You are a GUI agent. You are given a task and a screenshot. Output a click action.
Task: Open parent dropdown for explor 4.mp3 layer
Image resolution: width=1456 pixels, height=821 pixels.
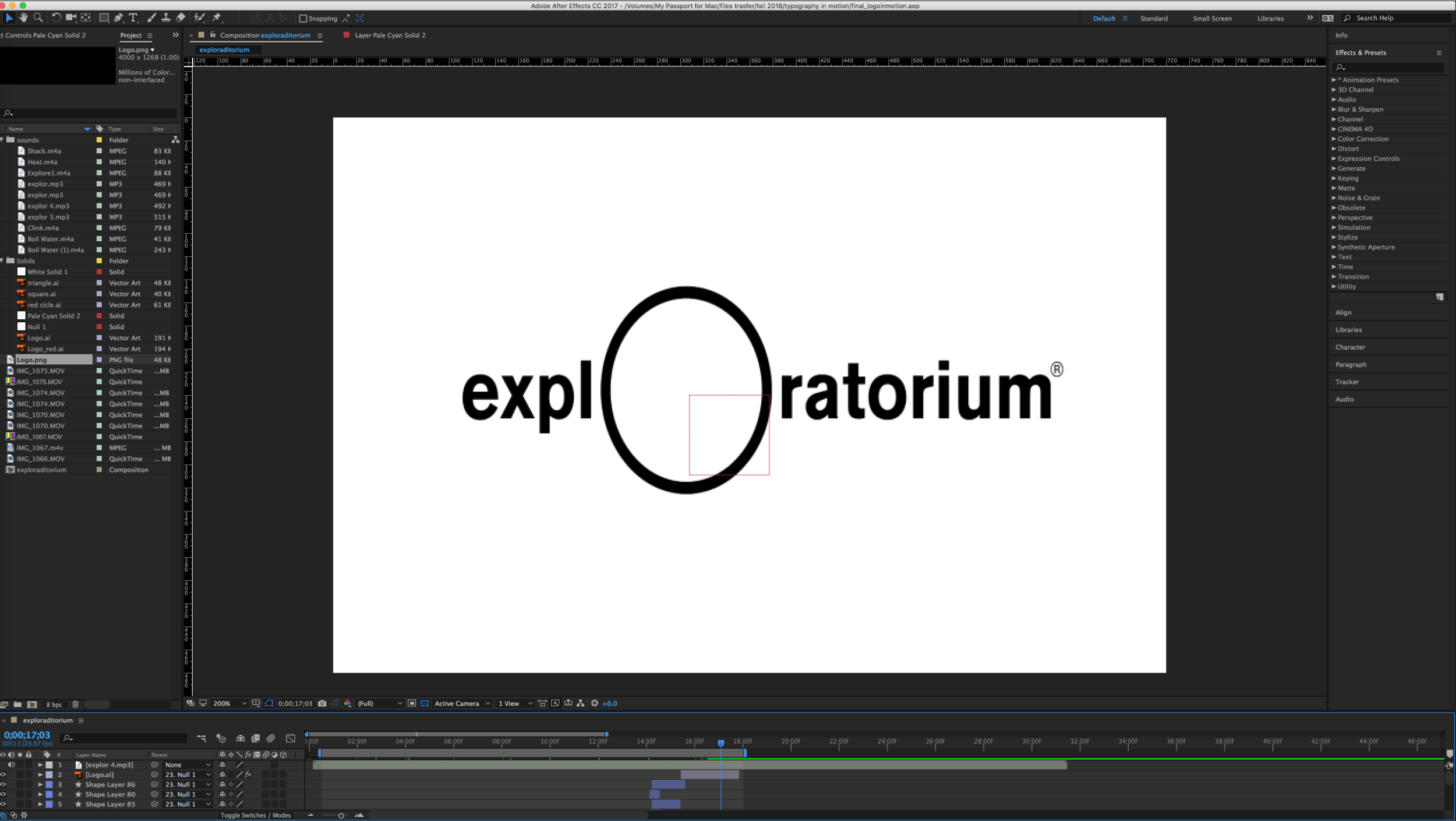point(188,764)
